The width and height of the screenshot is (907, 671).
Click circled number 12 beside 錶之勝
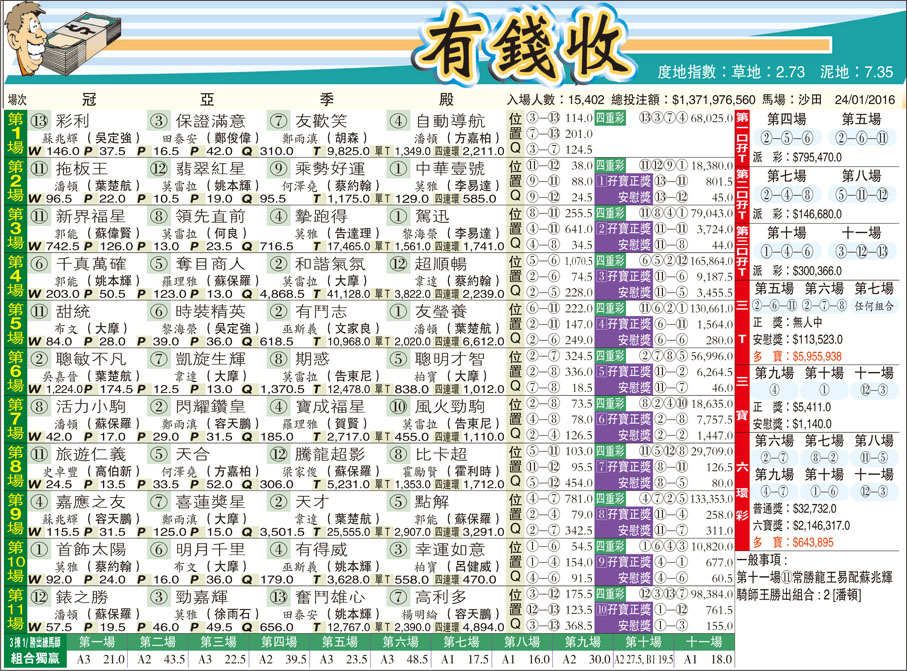point(40,597)
